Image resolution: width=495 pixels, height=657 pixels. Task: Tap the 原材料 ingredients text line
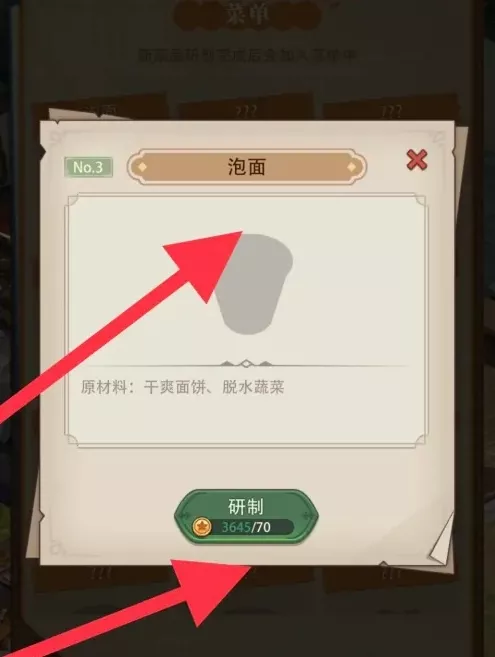click(182, 387)
